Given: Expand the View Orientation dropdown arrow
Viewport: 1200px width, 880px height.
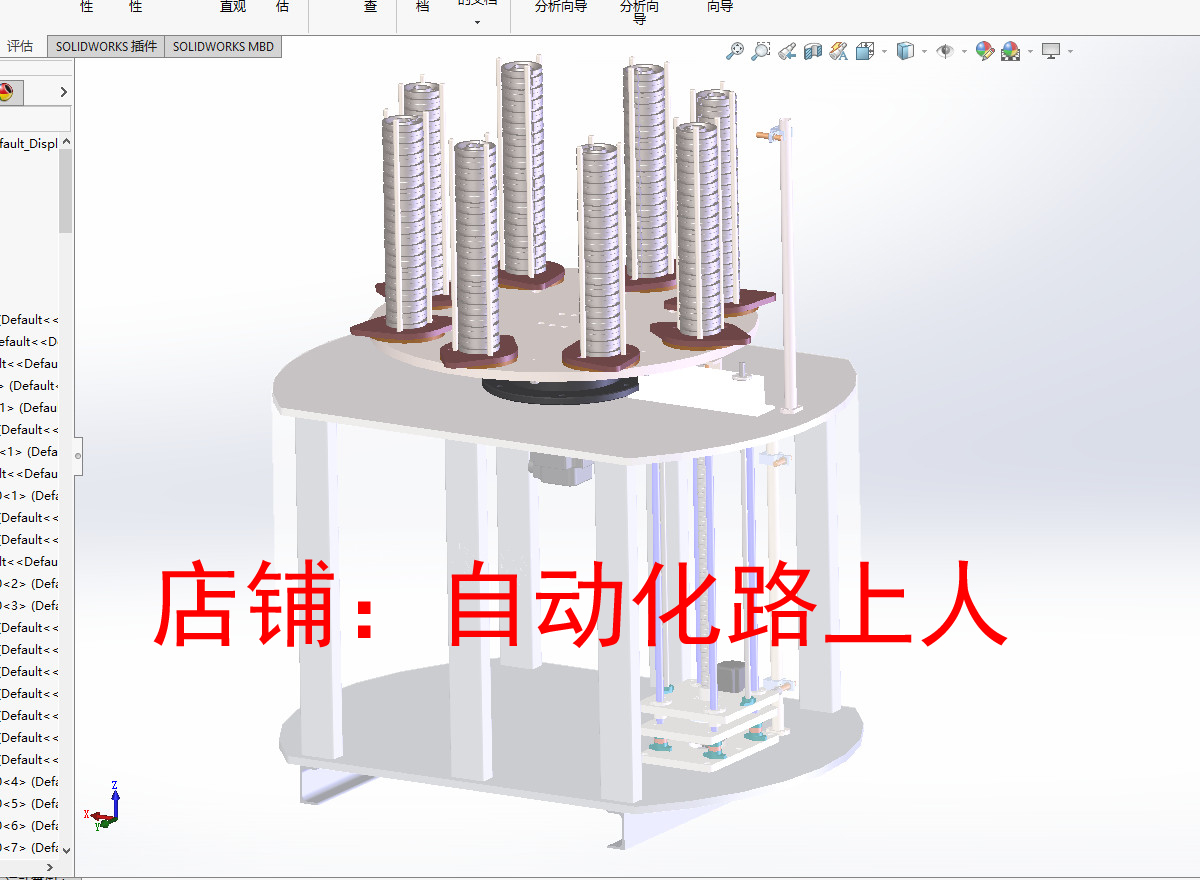Looking at the screenshot, I should click(884, 51).
